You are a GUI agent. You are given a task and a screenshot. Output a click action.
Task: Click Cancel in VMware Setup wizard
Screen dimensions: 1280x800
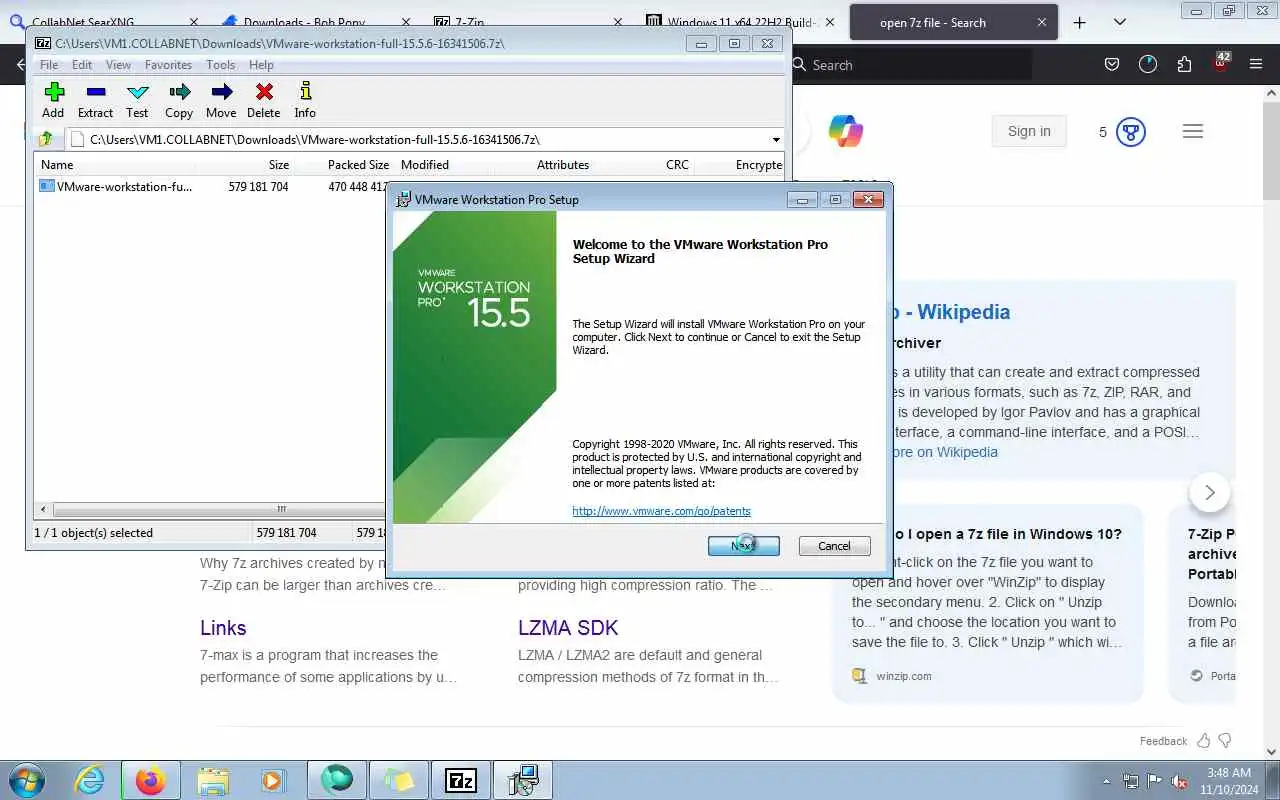pos(834,546)
